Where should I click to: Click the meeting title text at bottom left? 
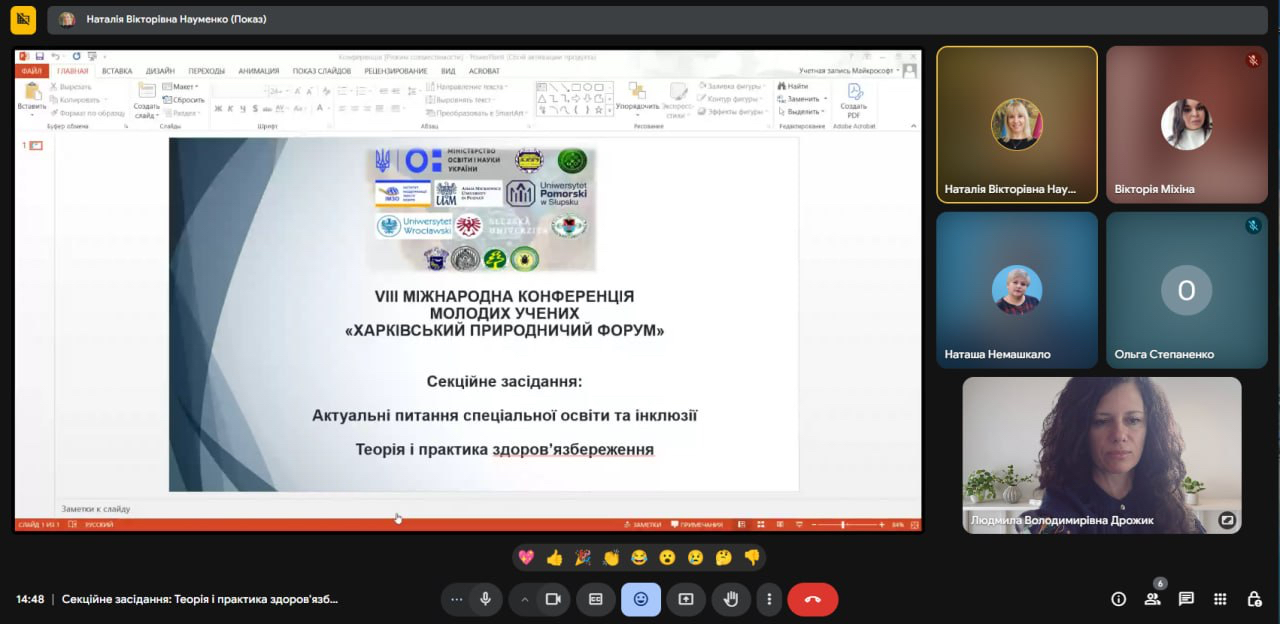[200, 599]
